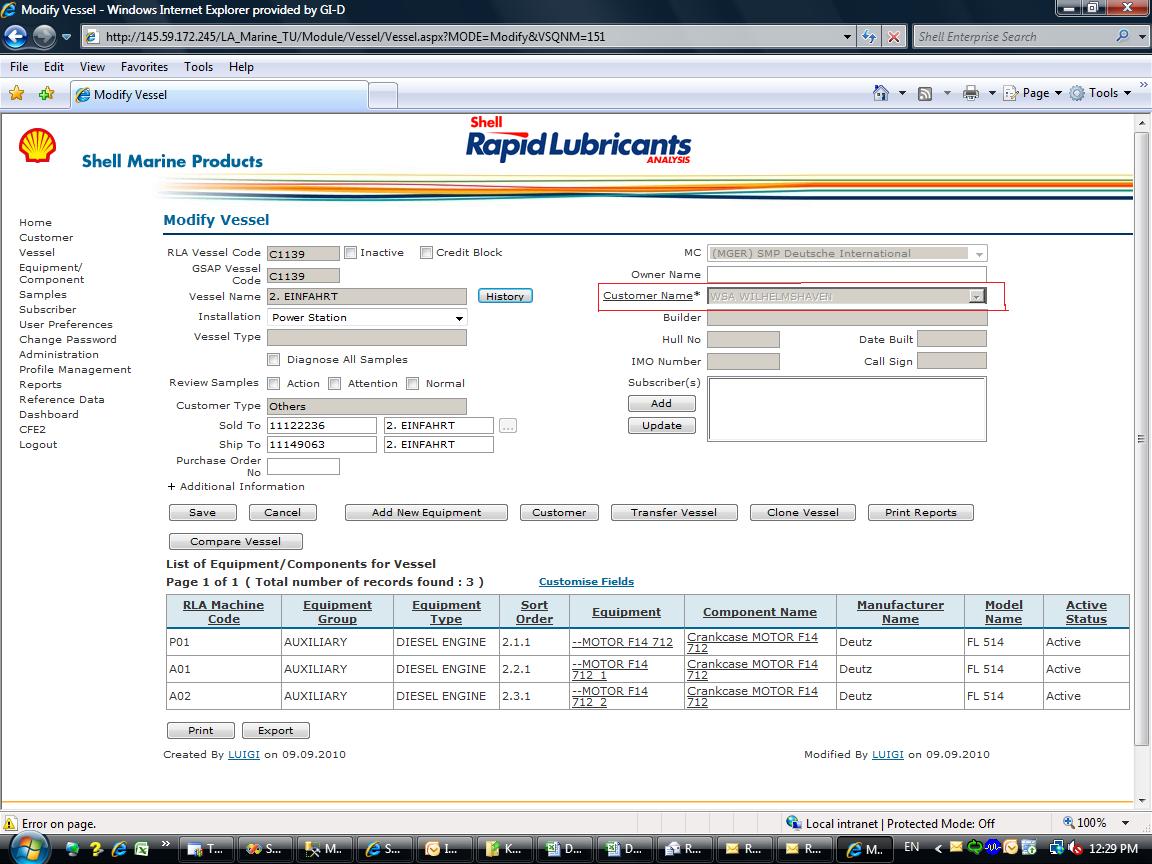Image resolution: width=1152 pixels, height=864 pixels.
Task: Open the Page menu dropdown
Action: [1033, 93]
